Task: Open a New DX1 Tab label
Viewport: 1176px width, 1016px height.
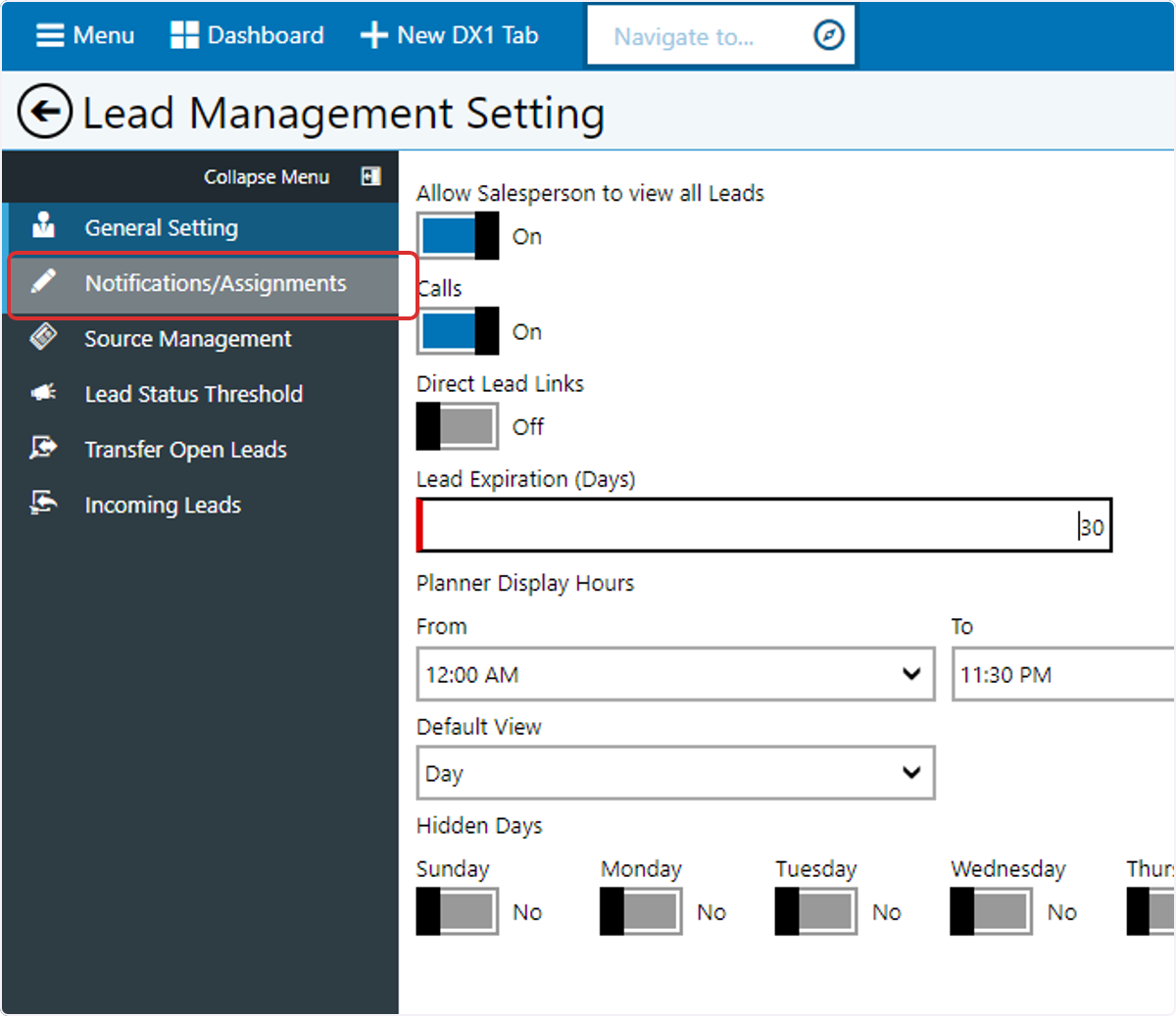Action: [x=467, y=35]
